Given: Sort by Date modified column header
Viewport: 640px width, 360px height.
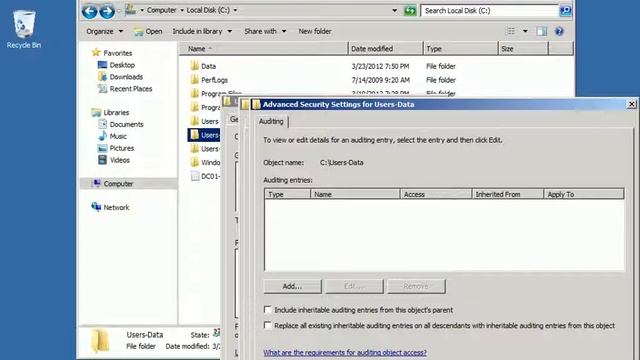Looking at the screenshot, I should coord(386,49).
